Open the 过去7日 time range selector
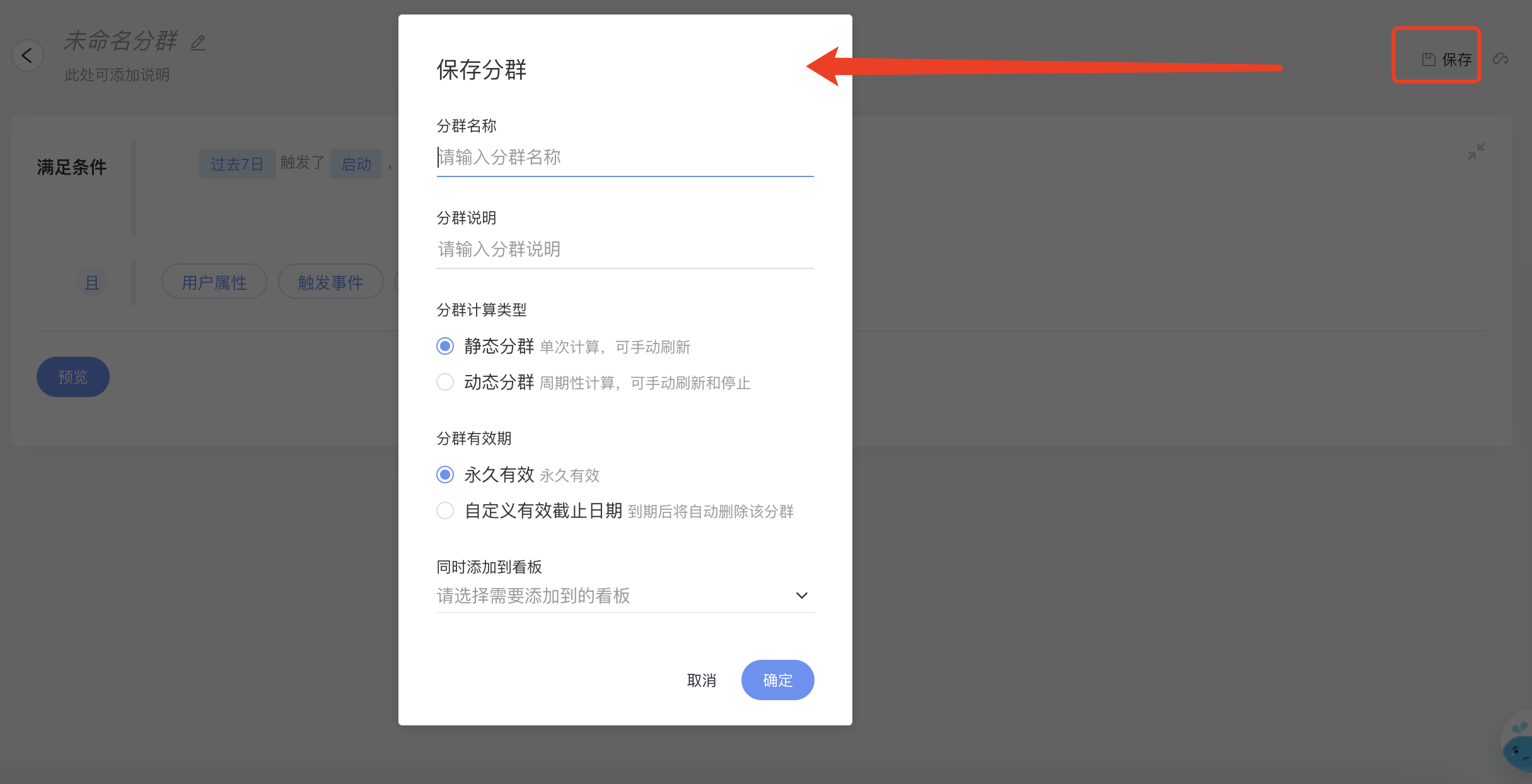This screenshot has width=1532, height=784. tap(237, 164)
